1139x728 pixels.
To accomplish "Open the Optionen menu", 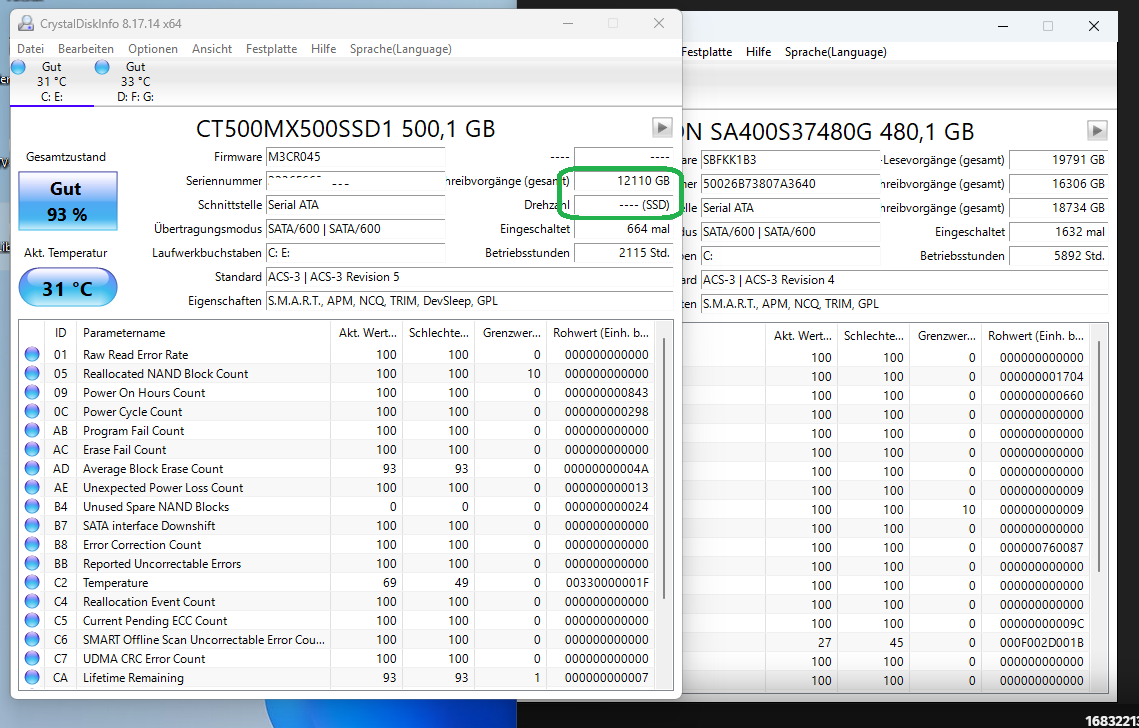I will click(x=153, y=49).
